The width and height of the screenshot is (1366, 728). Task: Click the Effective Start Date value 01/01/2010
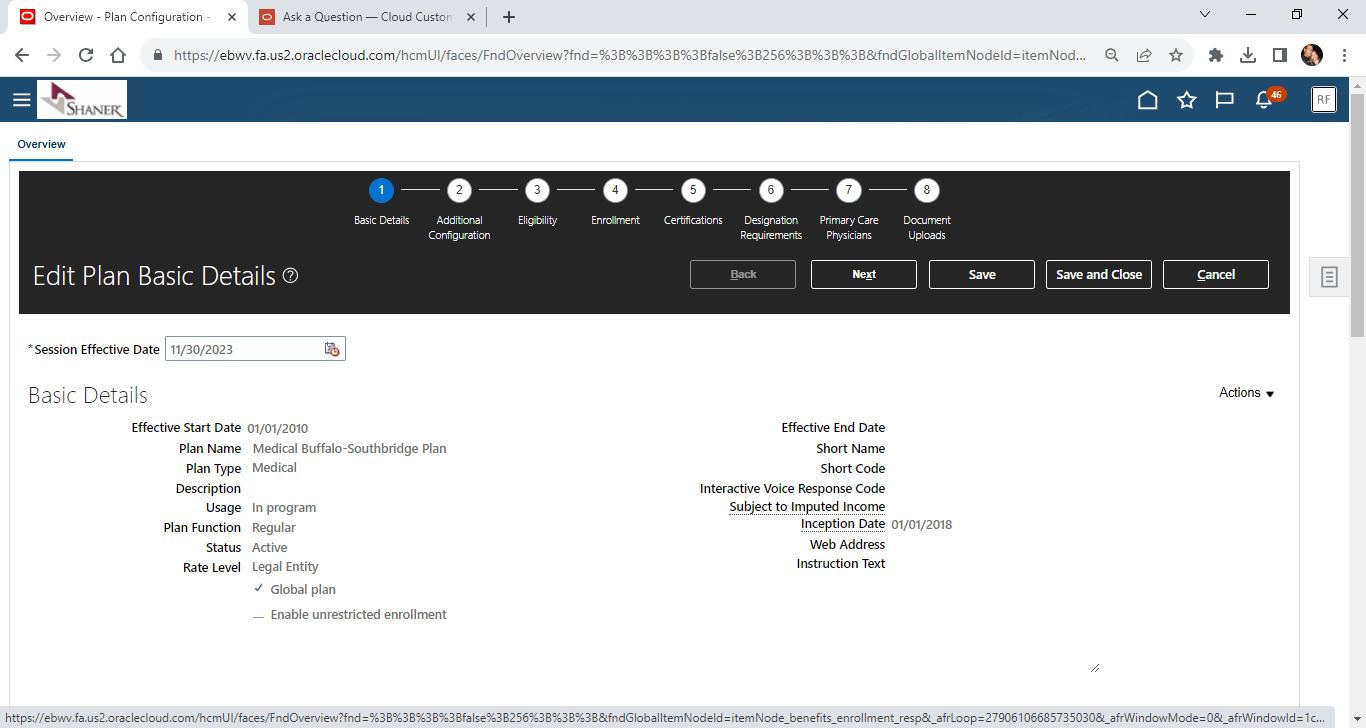[x=278, y=428]
